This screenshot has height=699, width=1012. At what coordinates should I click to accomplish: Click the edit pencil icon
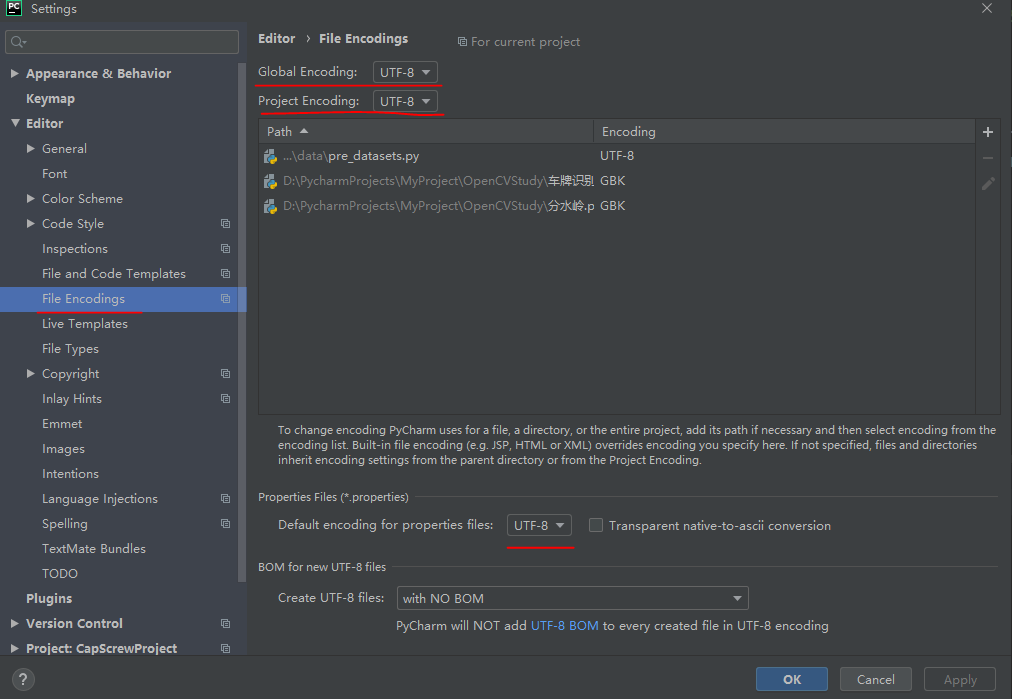(987, 184)
